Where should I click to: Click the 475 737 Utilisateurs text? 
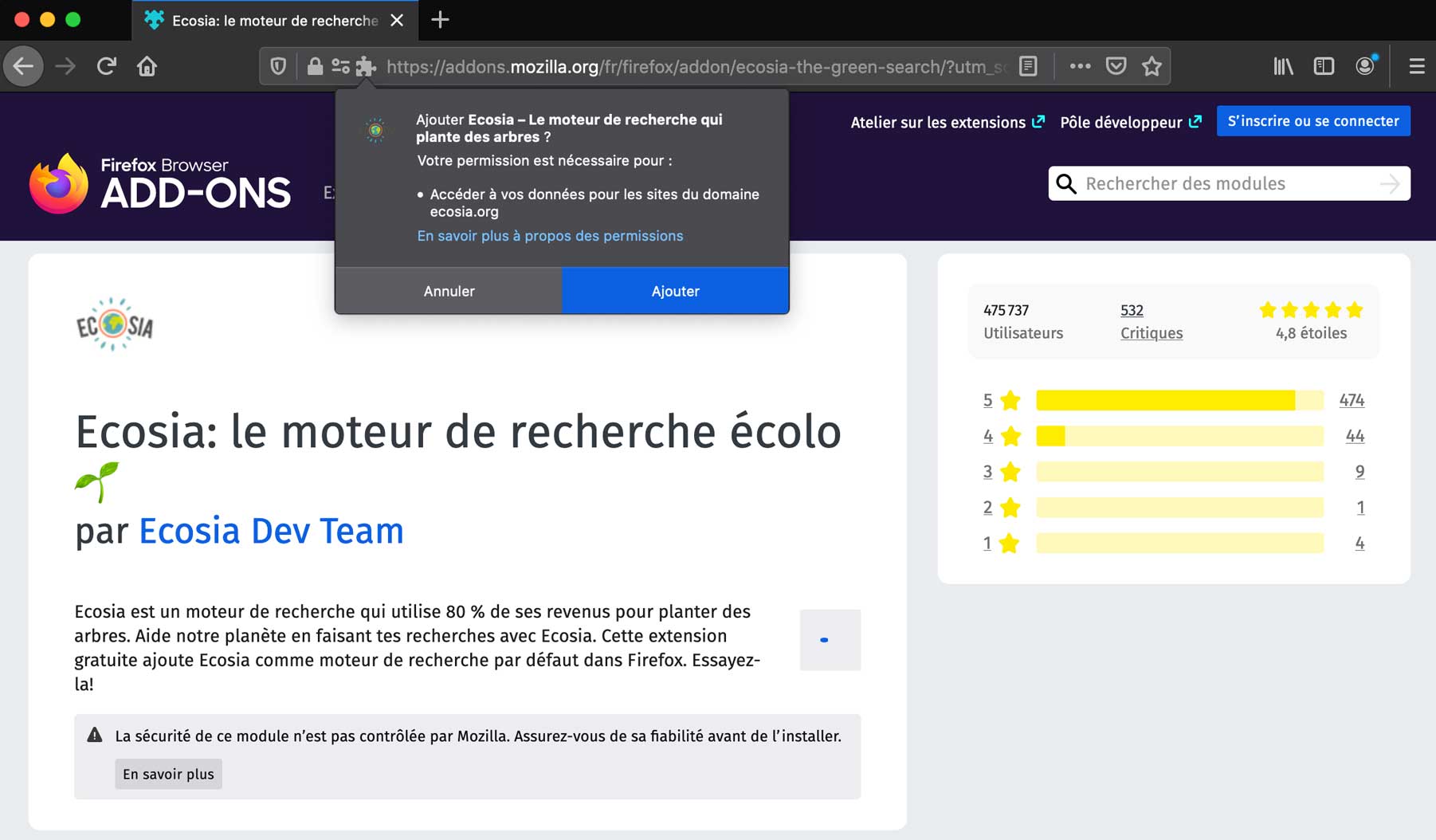tap(1023, 321)
